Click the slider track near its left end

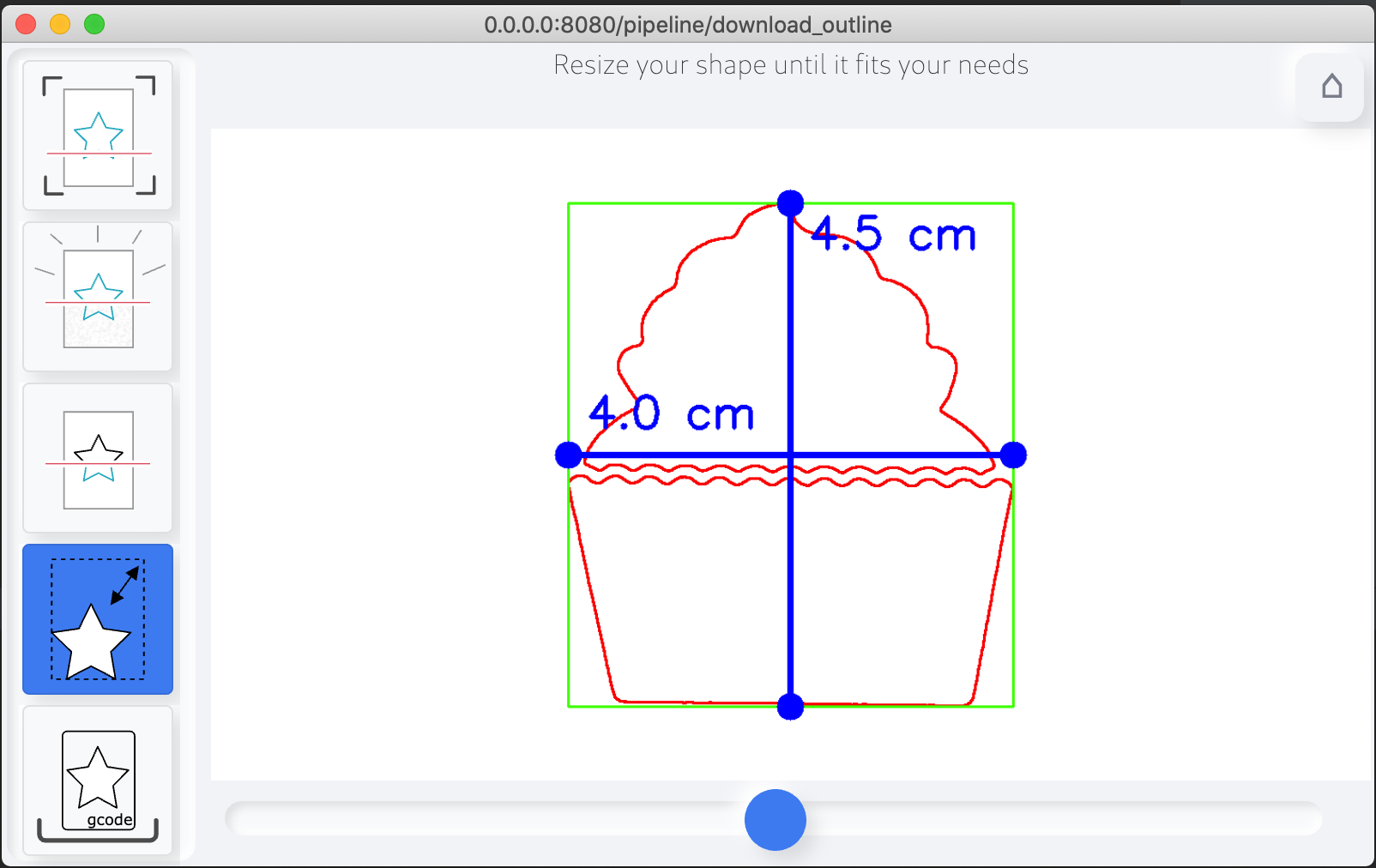pyautogui.click(x=300, y=819)
